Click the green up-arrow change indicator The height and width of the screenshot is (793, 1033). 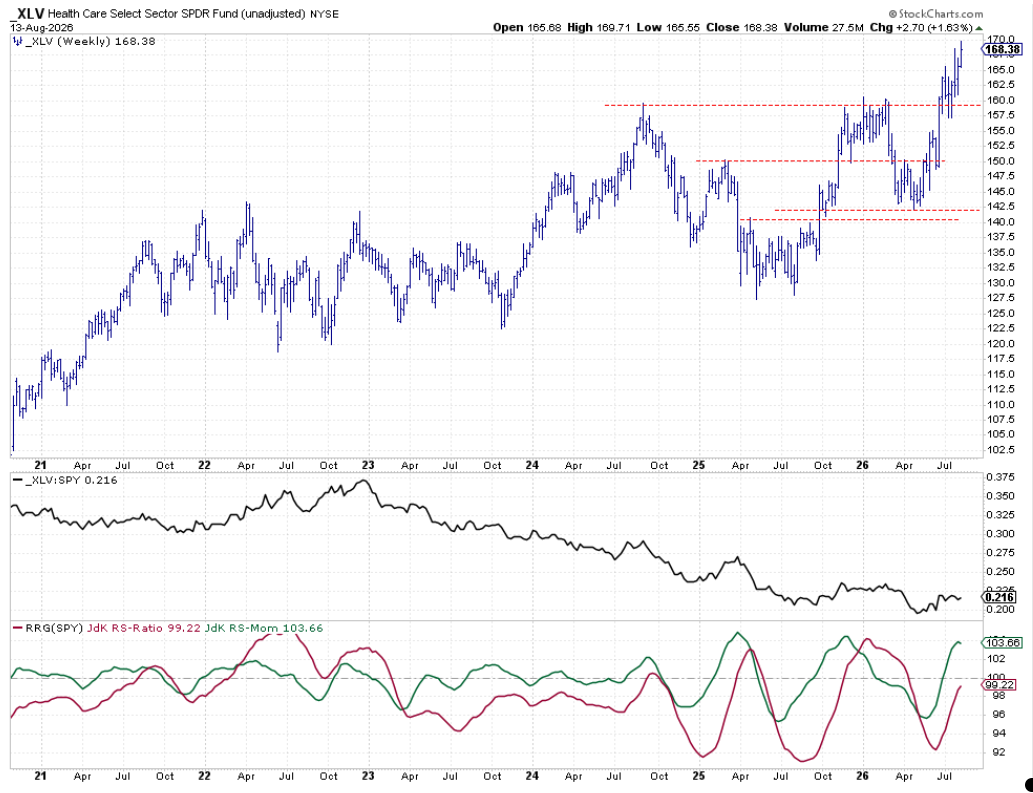980,28
